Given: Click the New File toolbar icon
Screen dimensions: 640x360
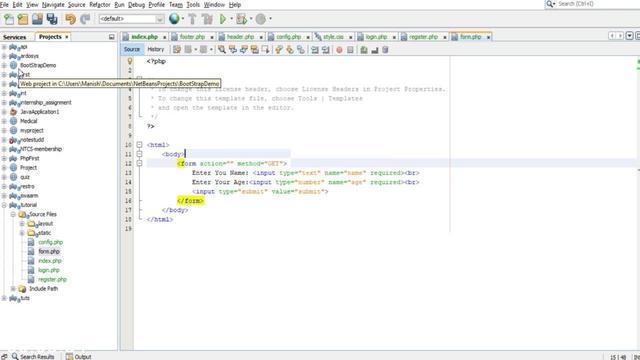Looking at the screenshot, I should (9, 19).
